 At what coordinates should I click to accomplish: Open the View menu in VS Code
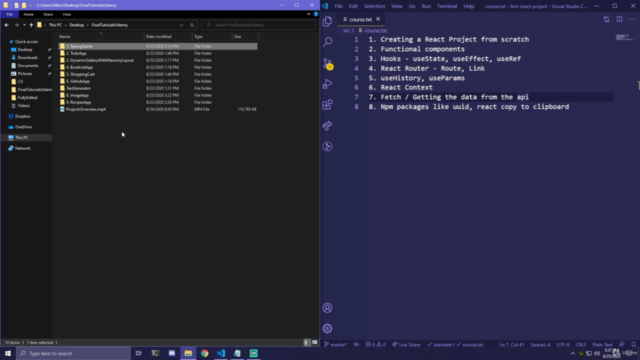pos(397,6)
